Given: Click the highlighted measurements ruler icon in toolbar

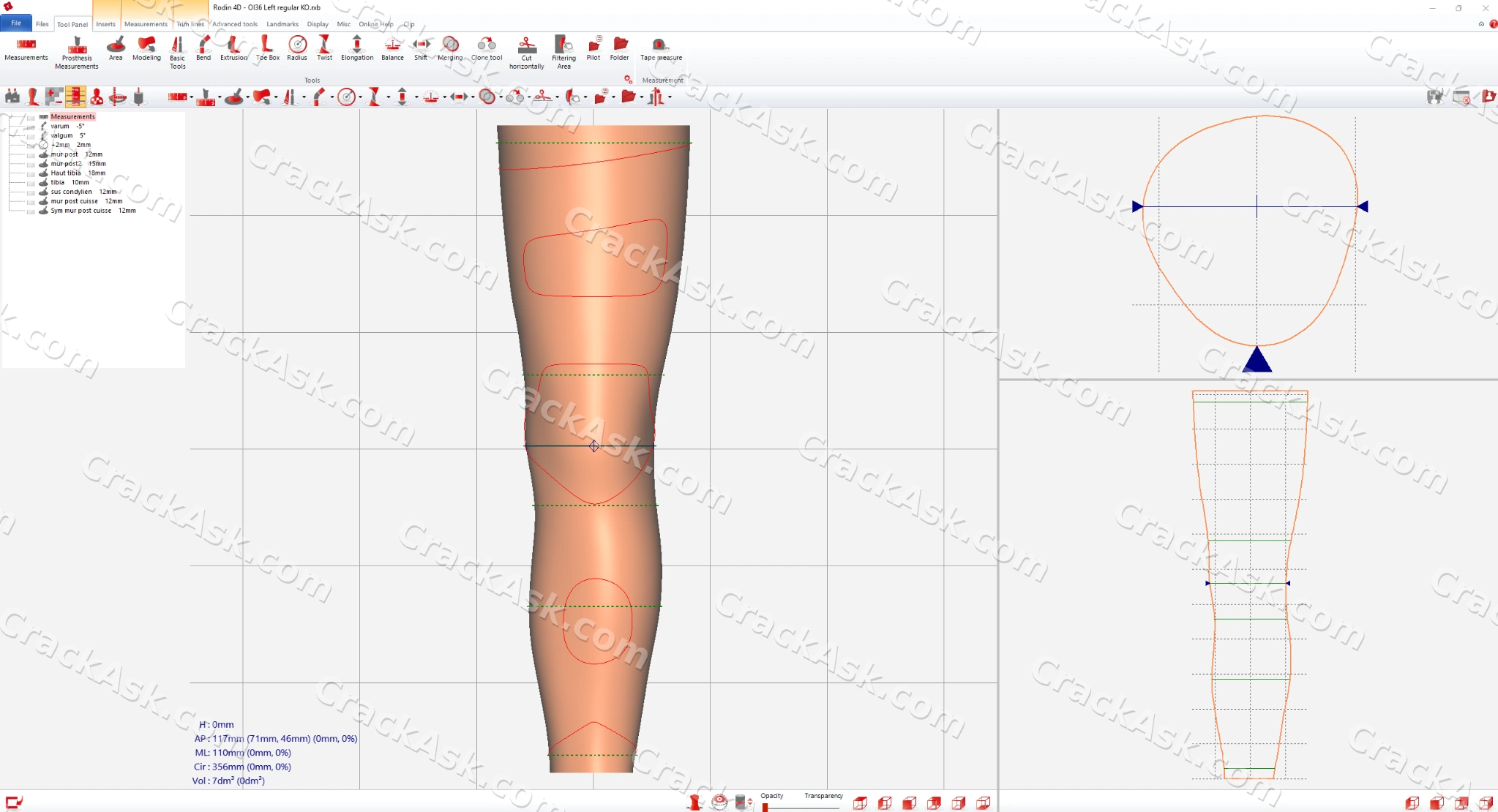Looking at the screenshot, I should [75, 97].
